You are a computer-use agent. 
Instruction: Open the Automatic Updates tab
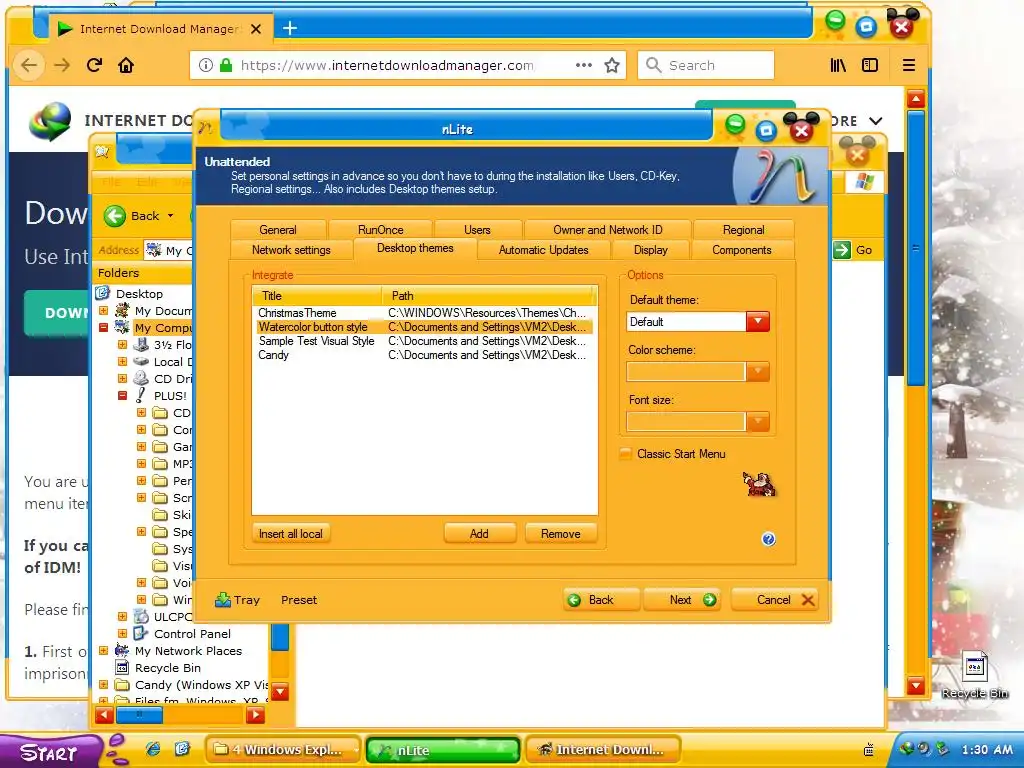coord(543,249)
